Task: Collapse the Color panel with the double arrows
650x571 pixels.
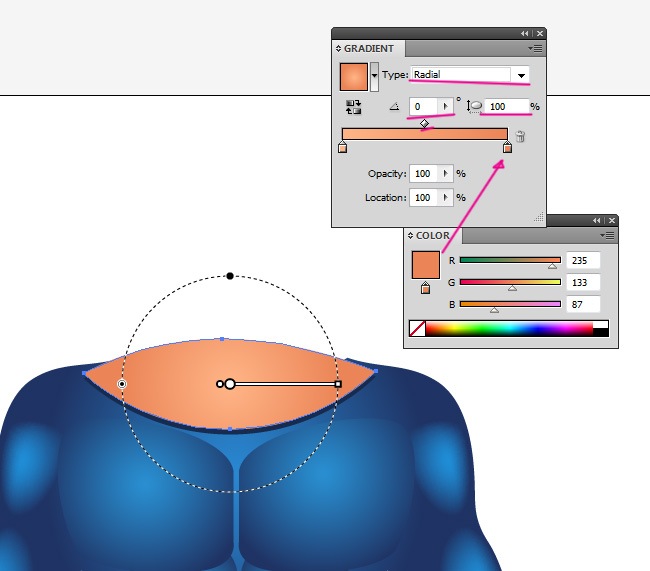Action: coord(597,221)
